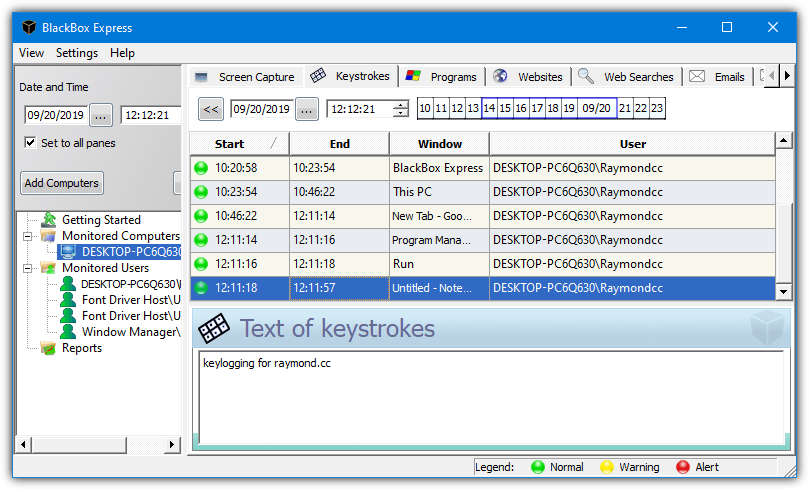Click the left-panel horizontal scrollbar thumb
Screen dimensions: 809x489
[79, 444]
